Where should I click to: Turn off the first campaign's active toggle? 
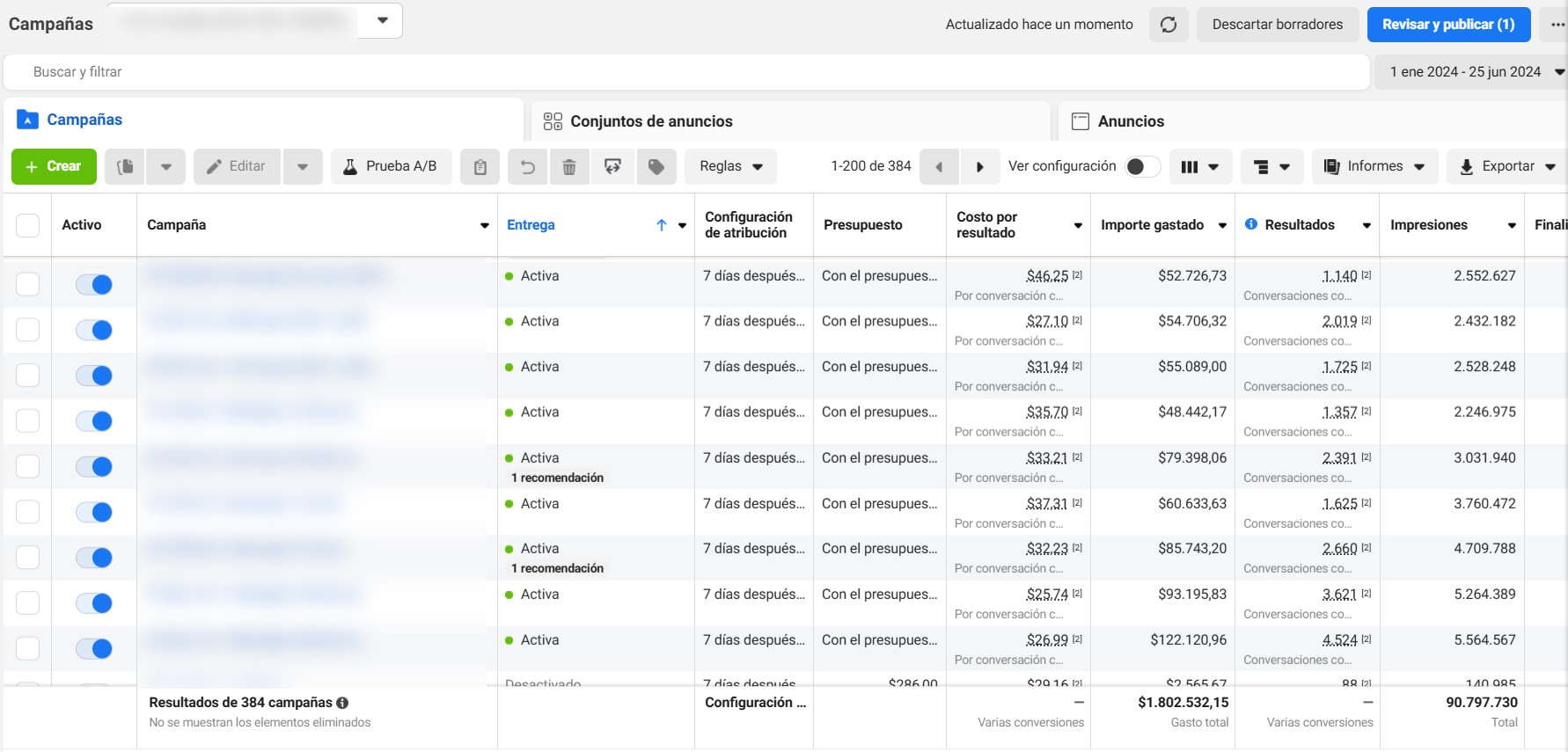[94, 284]
